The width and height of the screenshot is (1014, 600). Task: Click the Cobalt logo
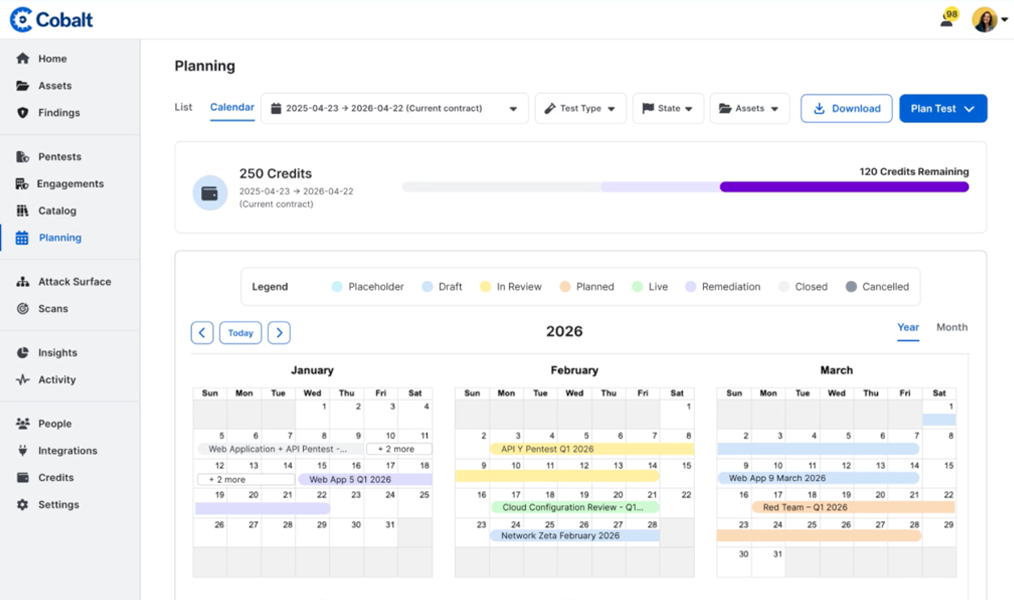[50, 18]
